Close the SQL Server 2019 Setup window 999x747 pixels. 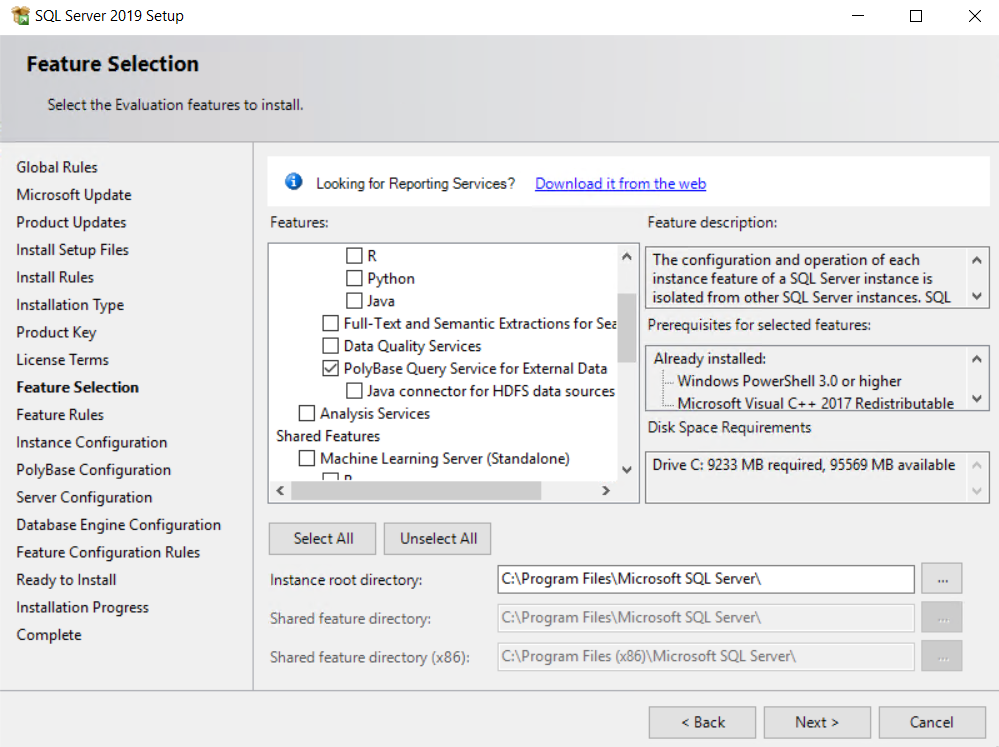coord(974,16)
